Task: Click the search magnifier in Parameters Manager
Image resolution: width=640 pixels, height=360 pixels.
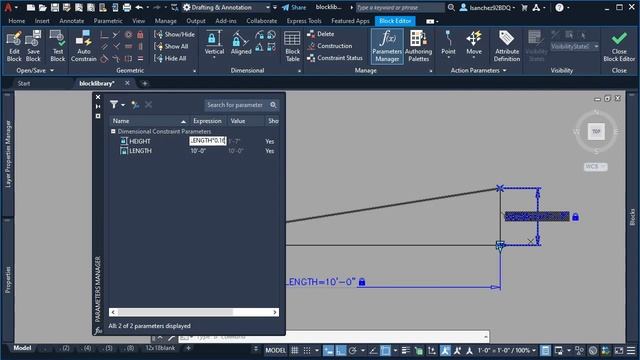Action: [x=273, y=105]
